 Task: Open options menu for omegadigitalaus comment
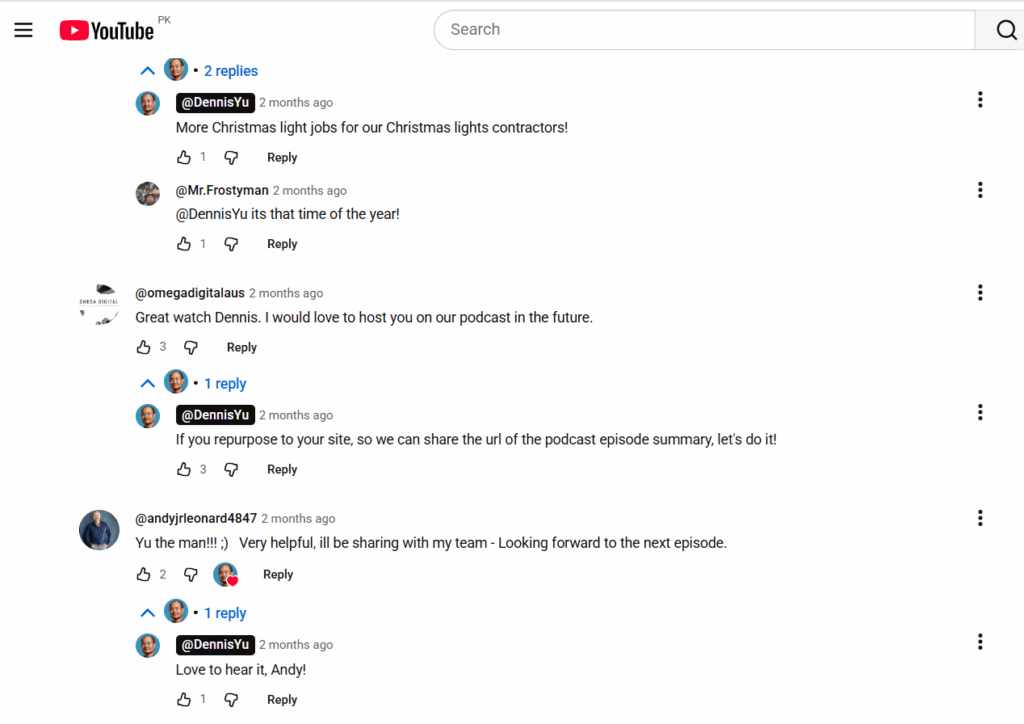click(980, 293)
